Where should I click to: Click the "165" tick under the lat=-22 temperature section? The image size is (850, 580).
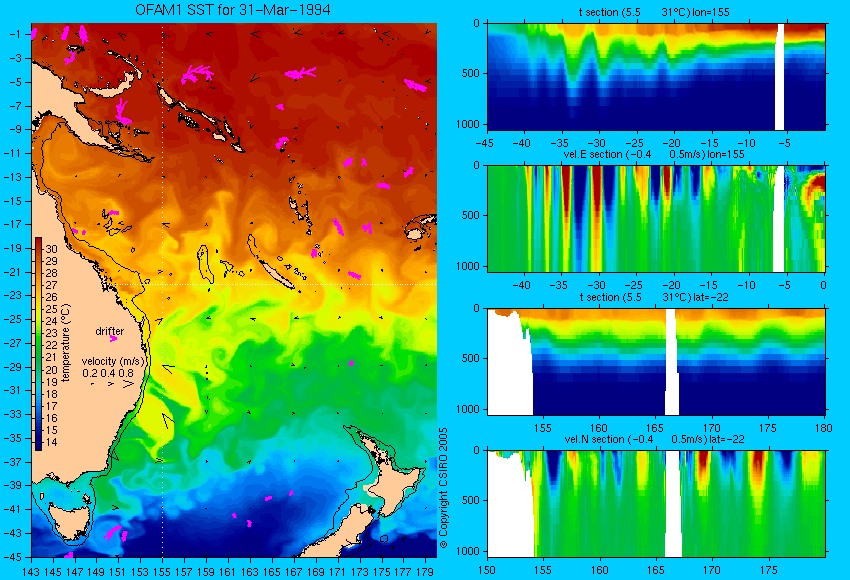click(655, 428)
